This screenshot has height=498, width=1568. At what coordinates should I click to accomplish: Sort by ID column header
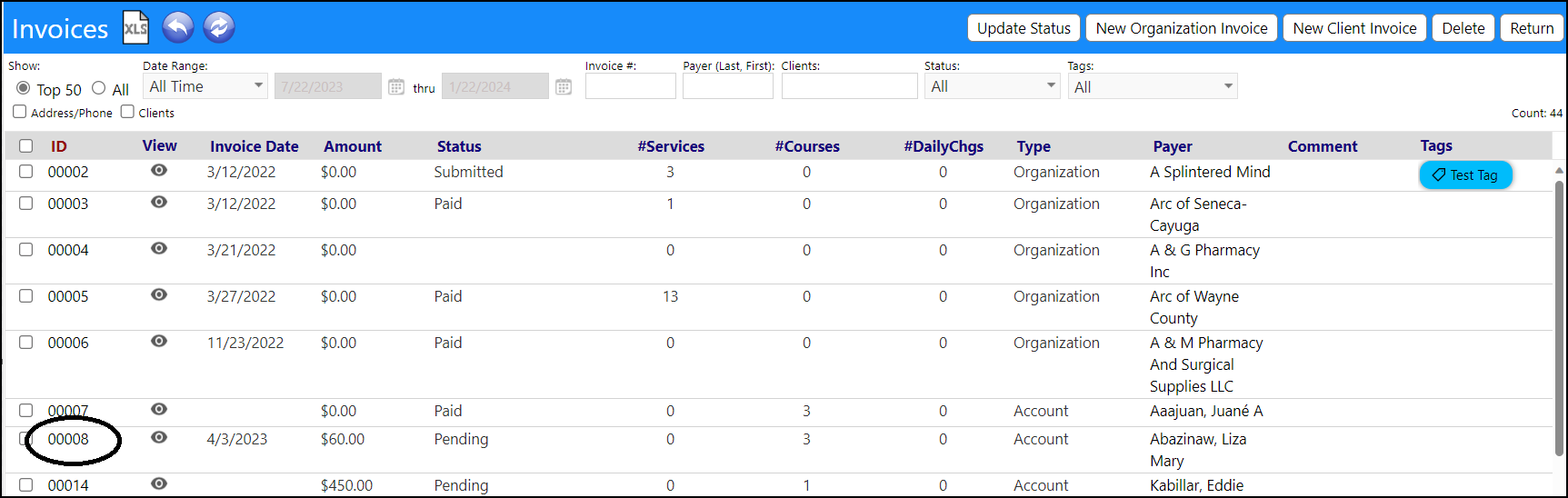(x=59, y=146)
